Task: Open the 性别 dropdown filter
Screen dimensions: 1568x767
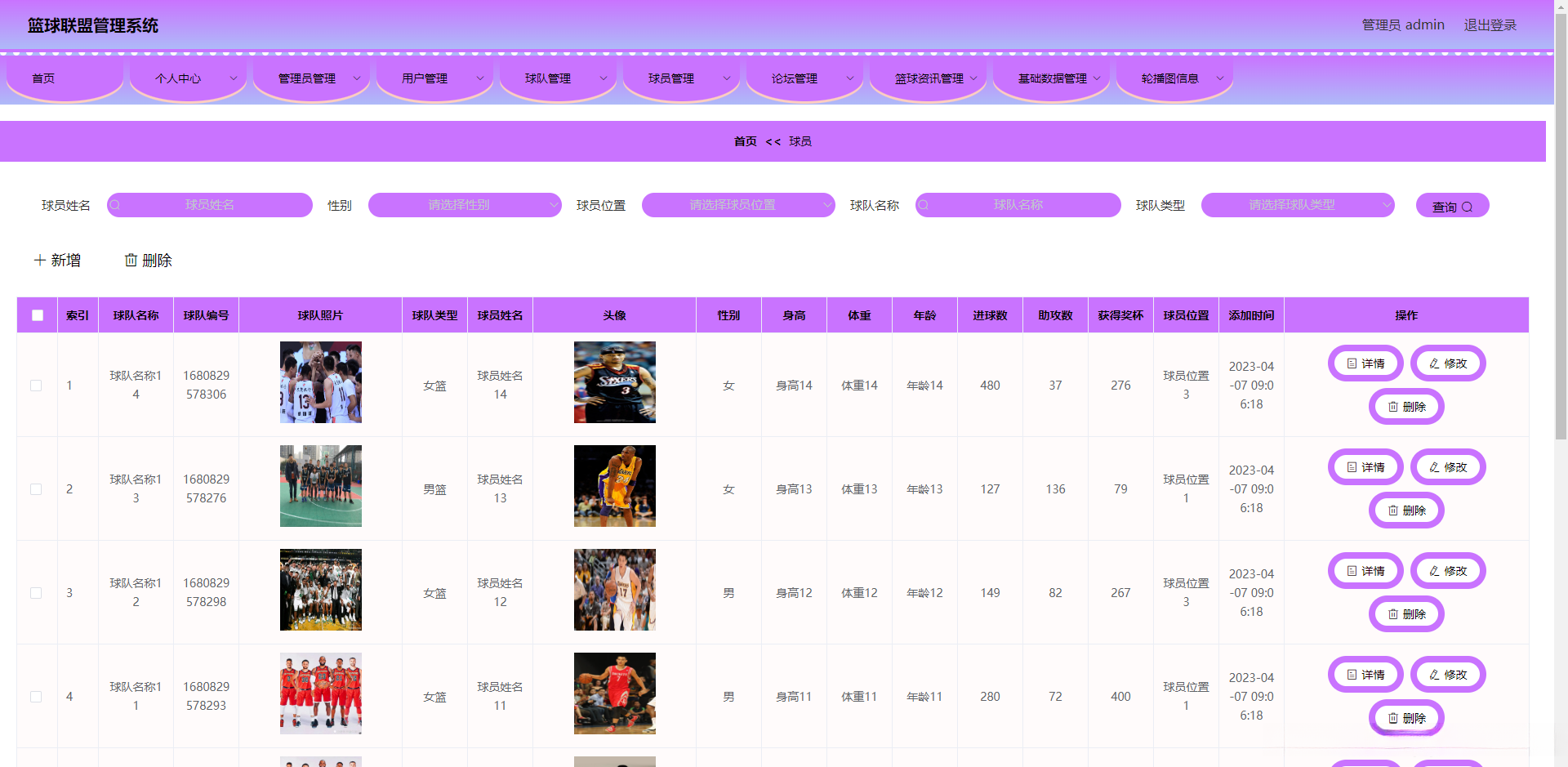Action: click(x=465, y=205)
